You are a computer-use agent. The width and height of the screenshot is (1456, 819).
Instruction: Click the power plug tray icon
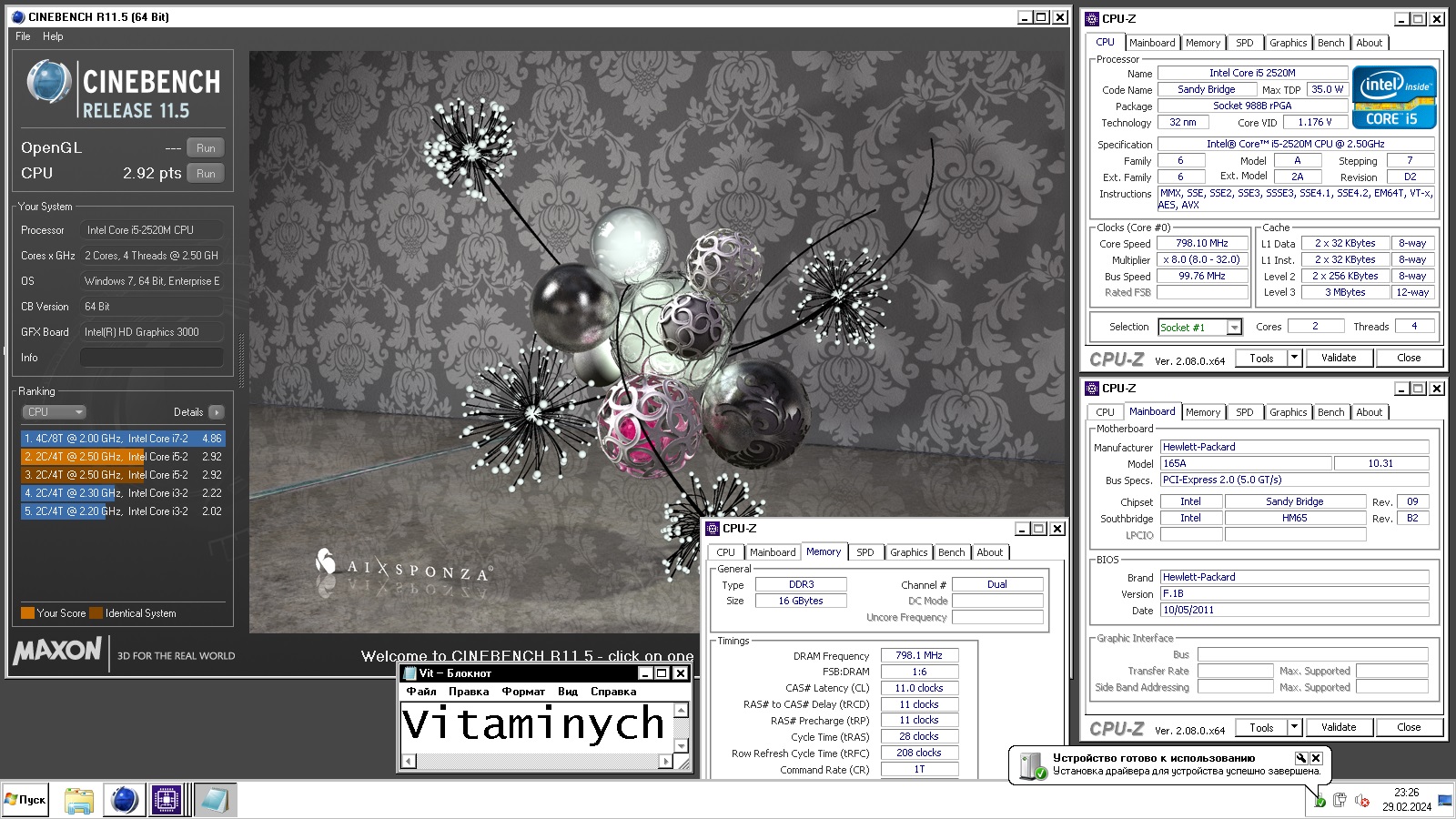click(1340, 800)
